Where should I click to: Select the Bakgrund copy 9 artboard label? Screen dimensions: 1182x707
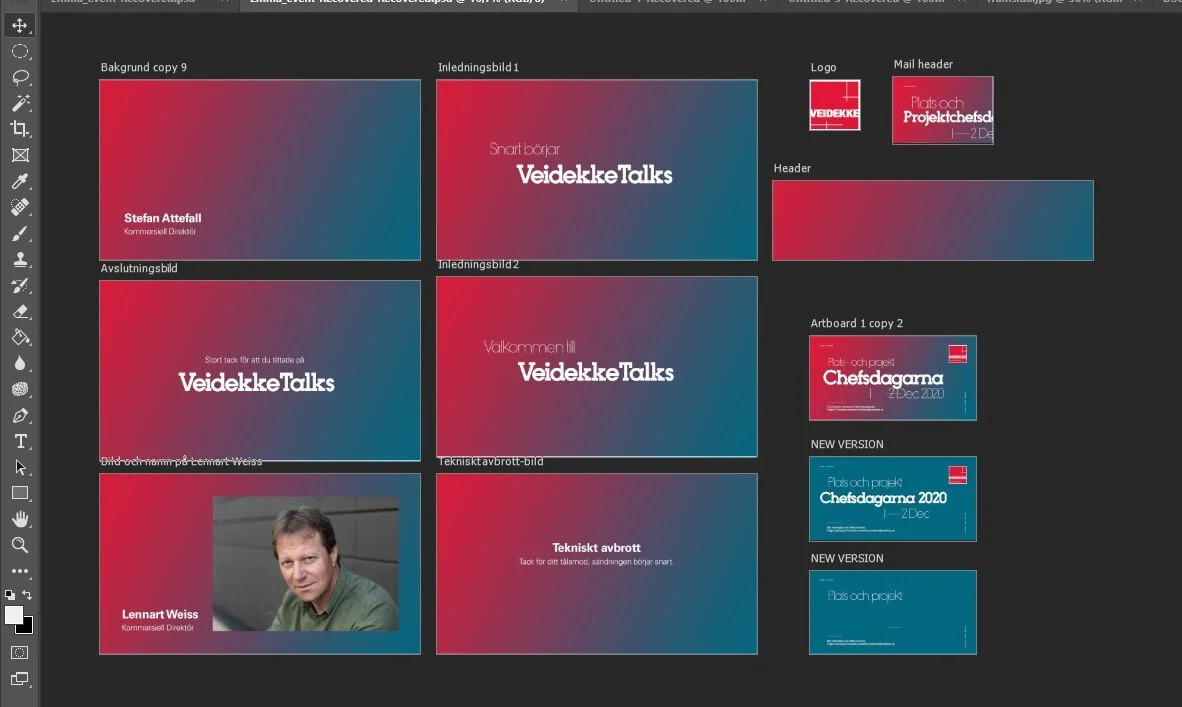click(143, 67)
